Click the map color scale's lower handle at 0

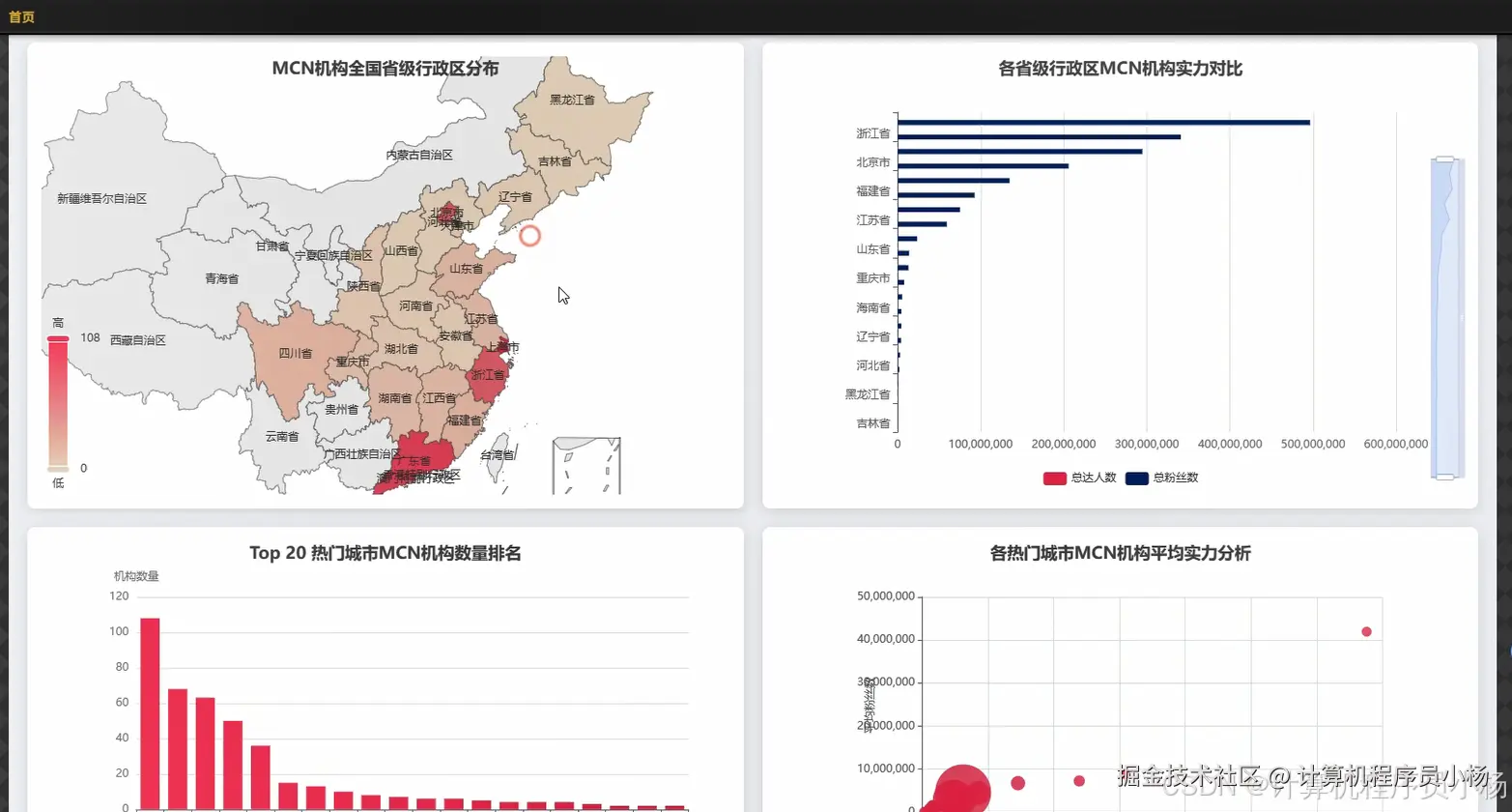coord(58,469)
